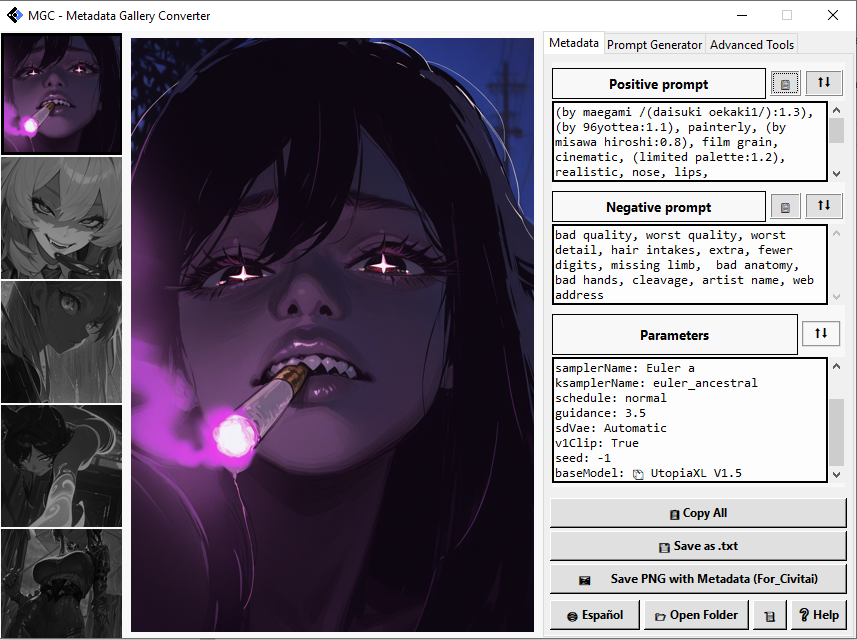Select the purple cigarette girl thumbnail

click(x=61, y=93)
